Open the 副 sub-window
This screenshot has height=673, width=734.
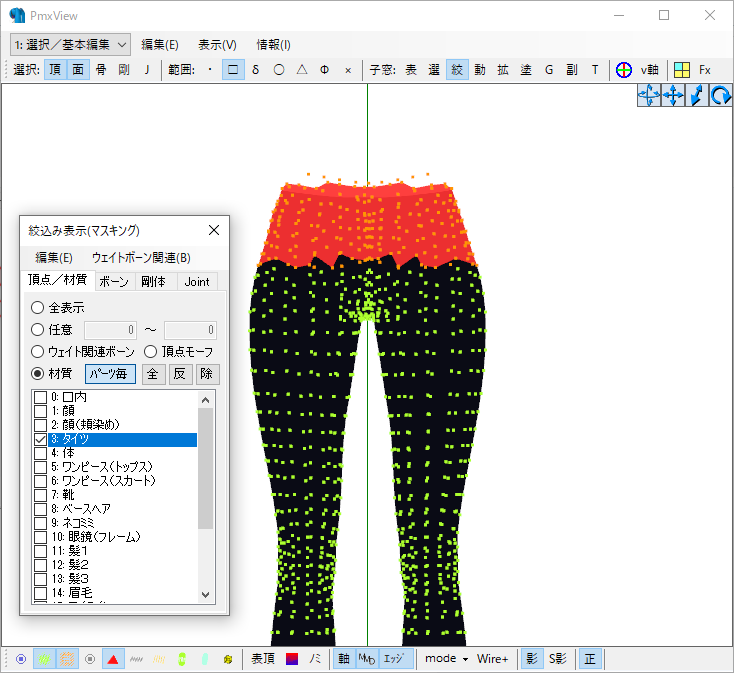click(572, 70)
